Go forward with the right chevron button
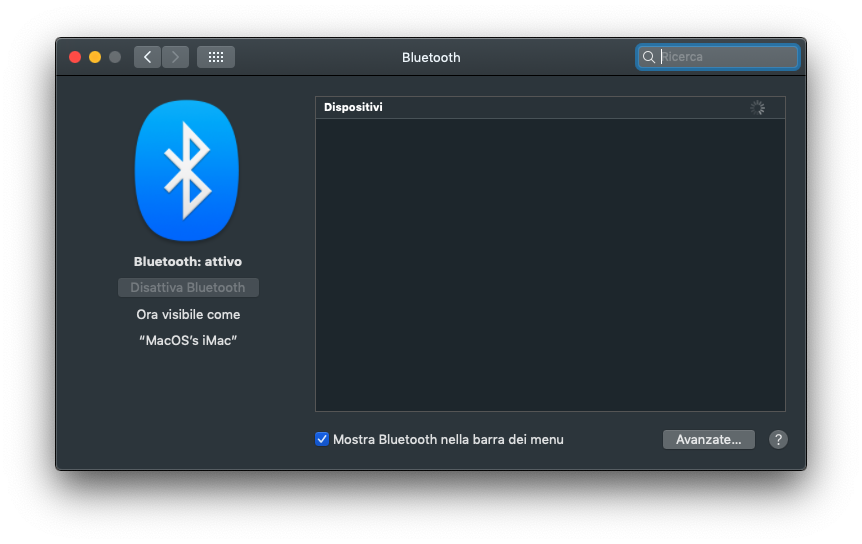 click(x=175, y=57)
